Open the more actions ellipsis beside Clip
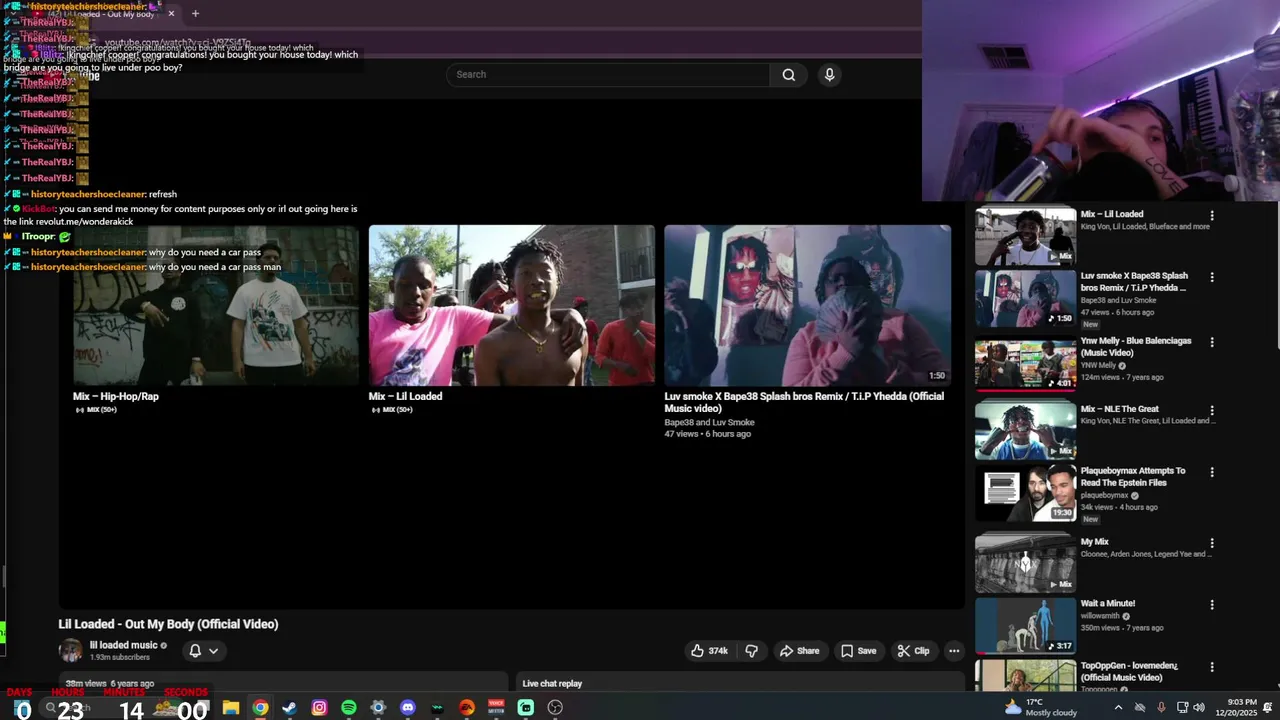This screenshot has height=720, width=1280. tap(954, 651)
